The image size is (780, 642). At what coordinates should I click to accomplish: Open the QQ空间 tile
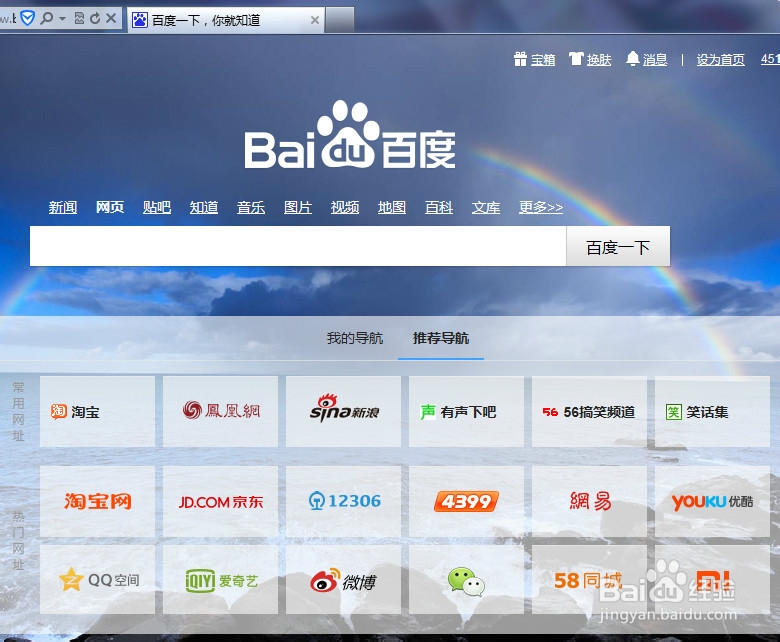pyautogui.click(x=98, y=580)
